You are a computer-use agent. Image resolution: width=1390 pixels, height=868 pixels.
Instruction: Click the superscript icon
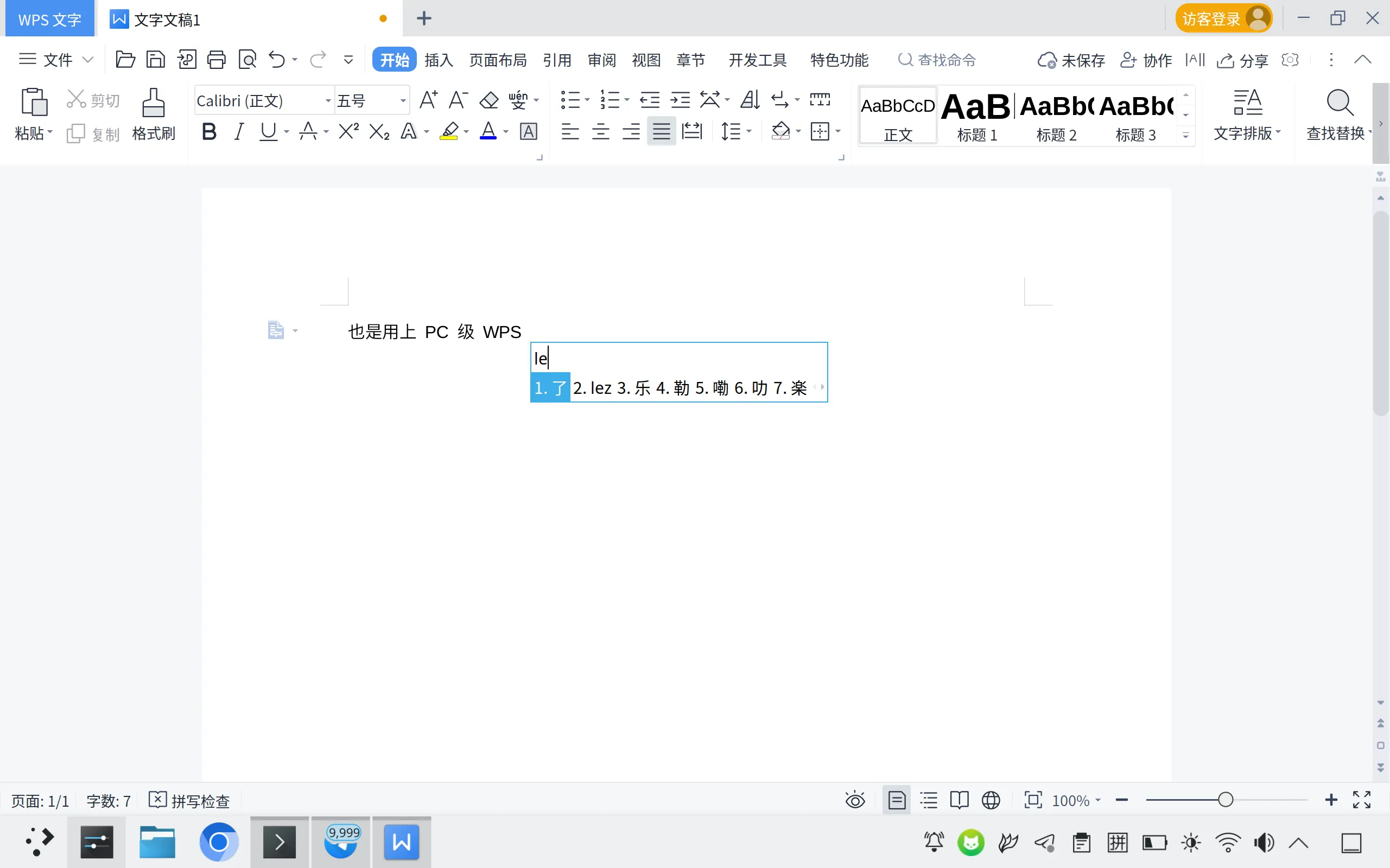point(348,131)
